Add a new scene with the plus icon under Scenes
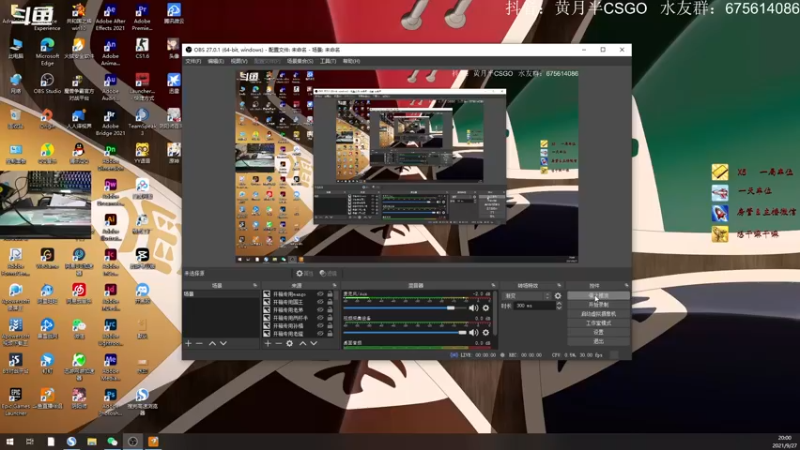 pyautogui.click(x=188, y=343)
